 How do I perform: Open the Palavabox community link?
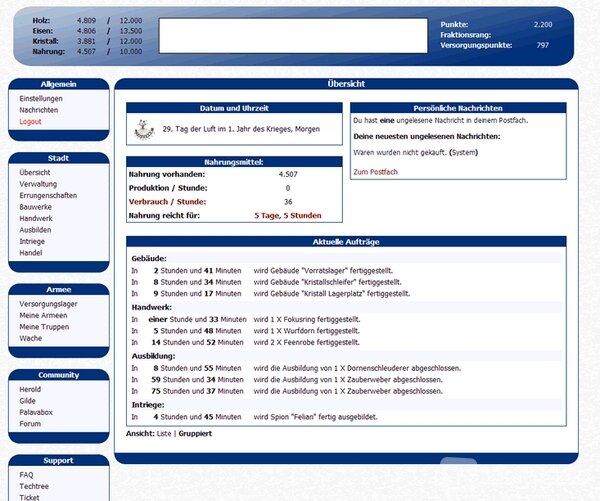coord(38,412)
